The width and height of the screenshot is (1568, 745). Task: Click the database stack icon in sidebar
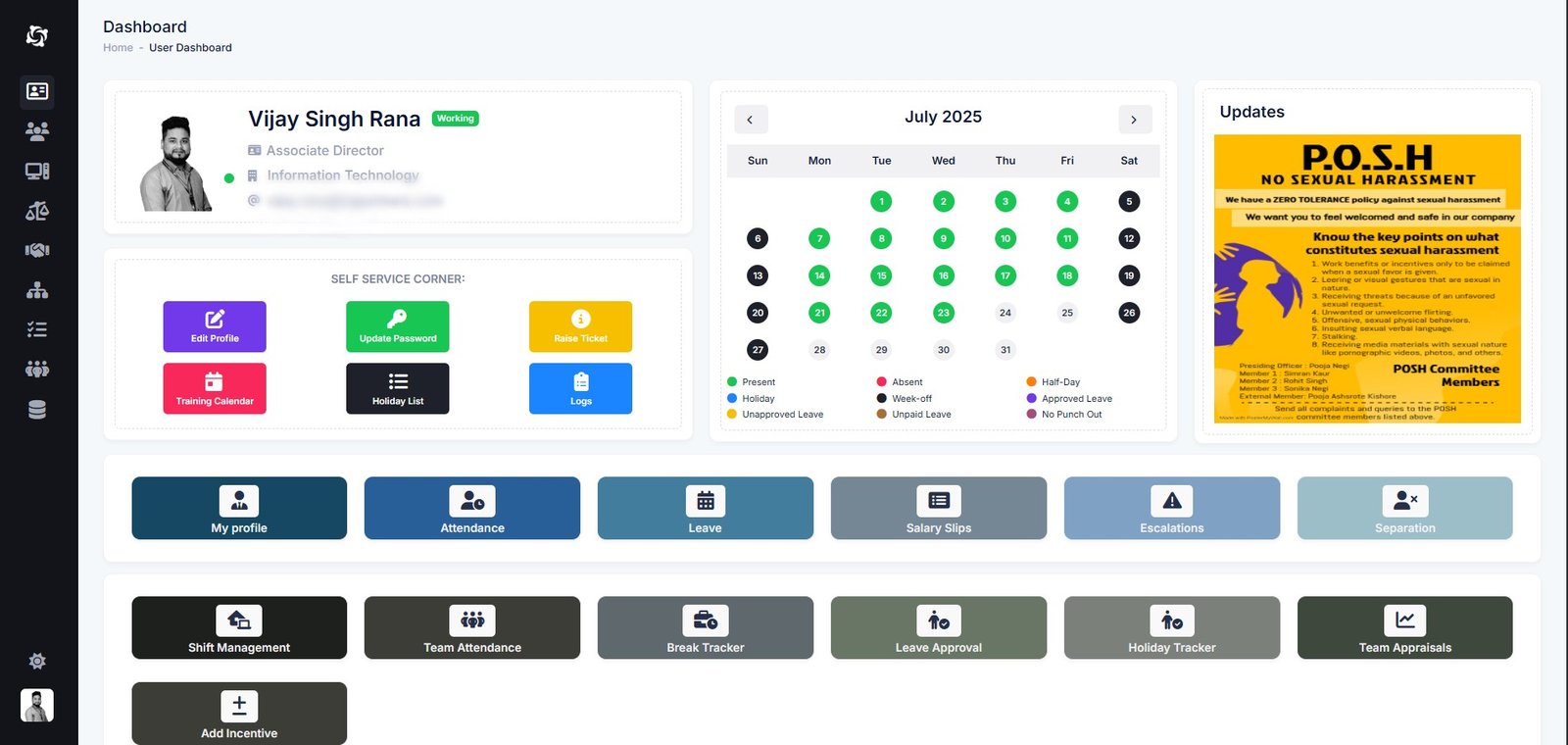pyautogui.click(x=37, y=410)
